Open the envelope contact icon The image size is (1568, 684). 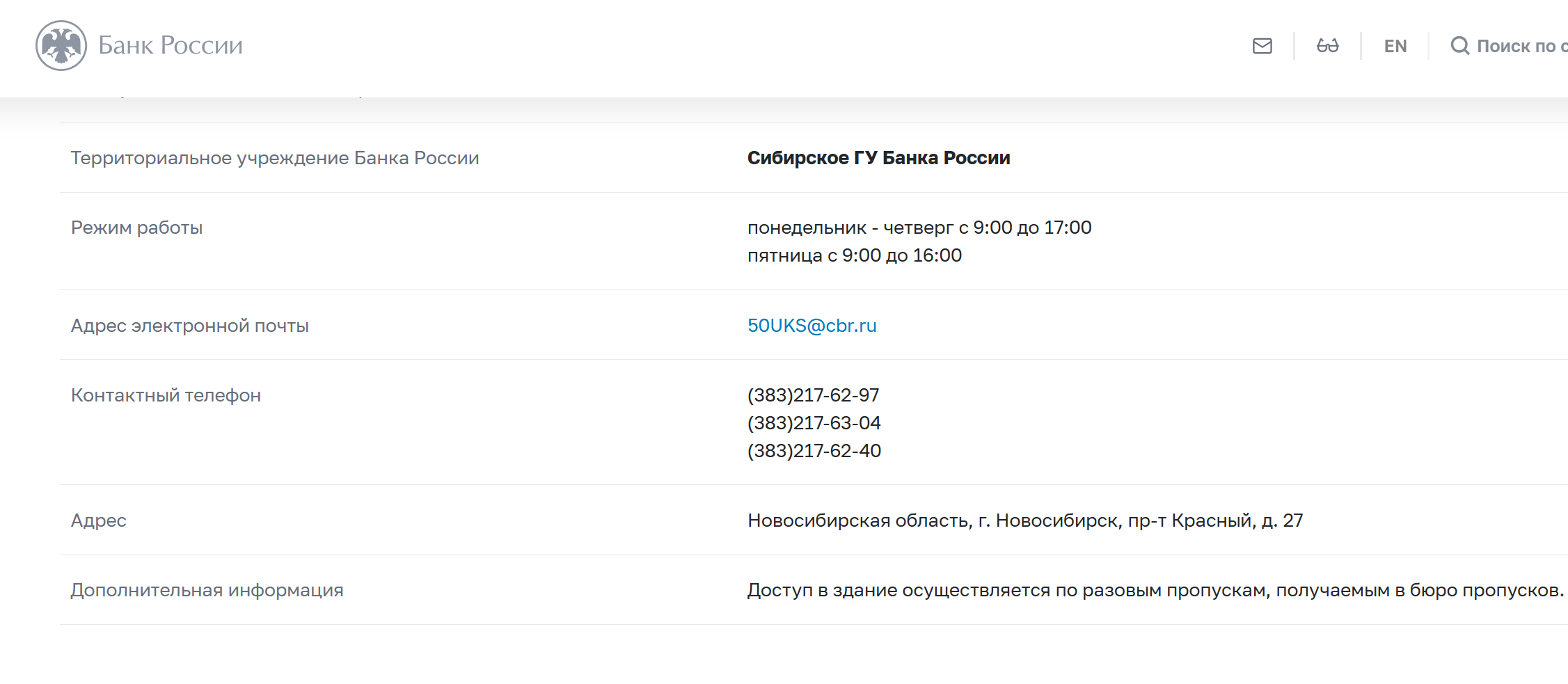(1262, 46)
